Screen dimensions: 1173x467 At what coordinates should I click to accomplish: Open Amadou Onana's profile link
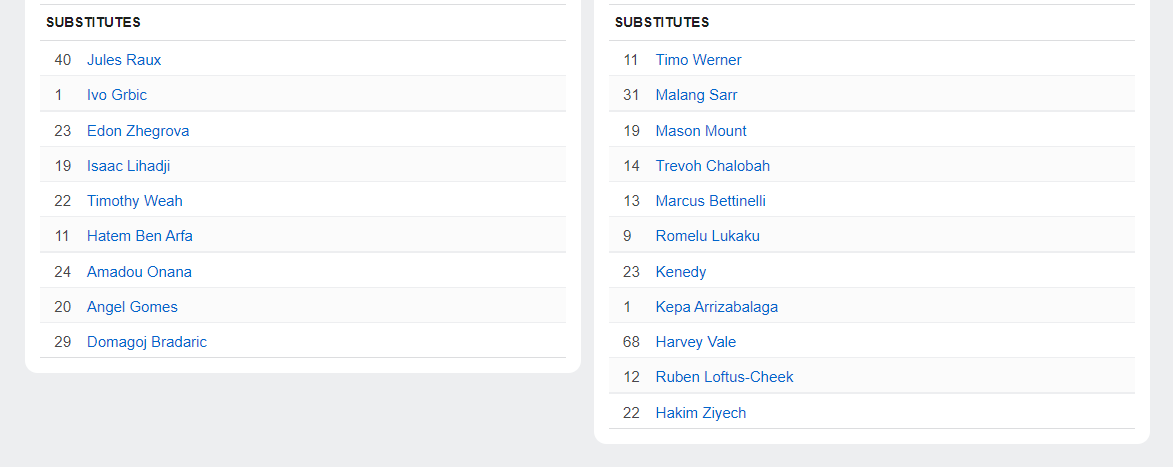pyautogui.click(x=139, y=272)
